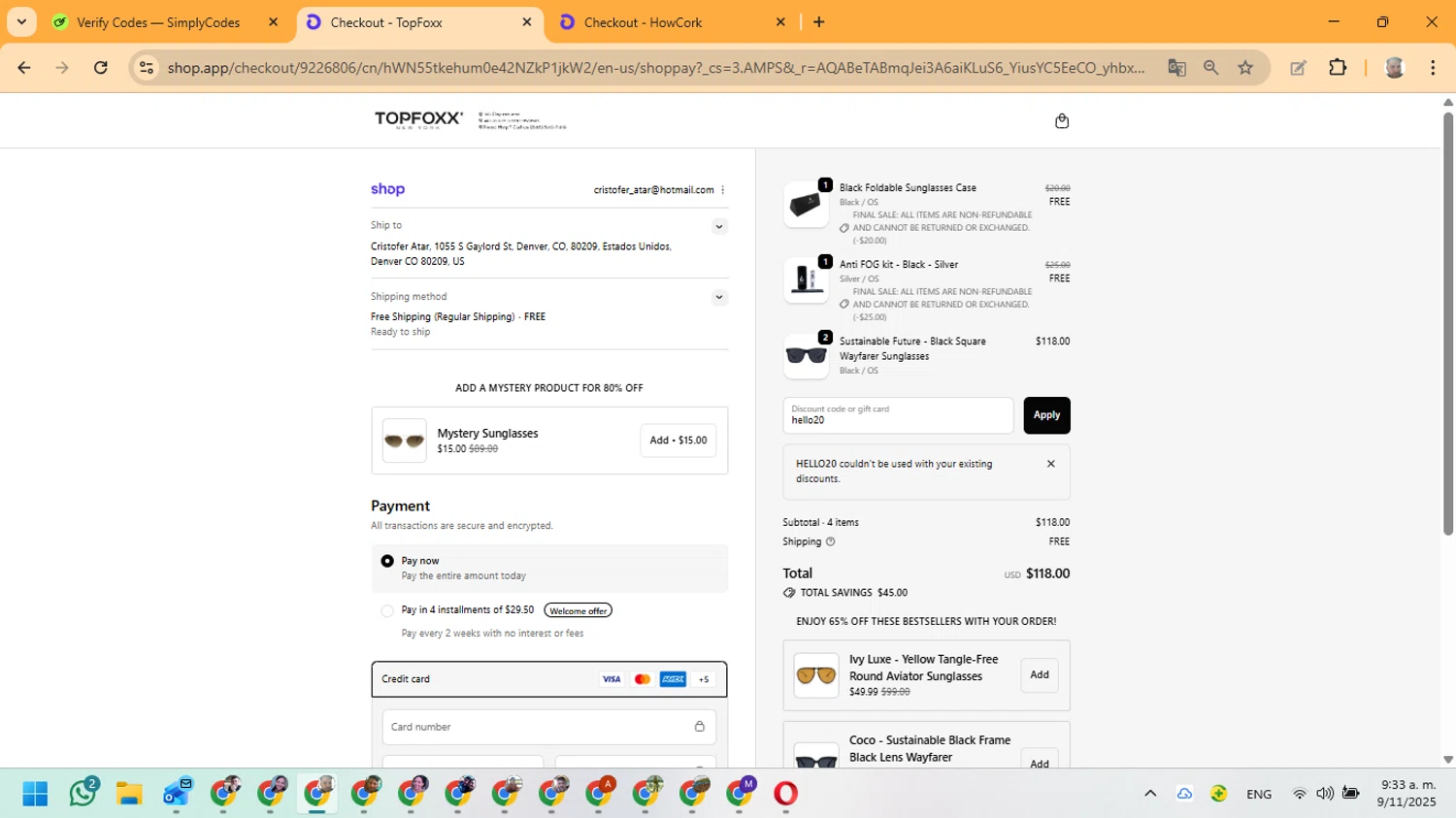Open the browser Extensions icon

click(1338, 68)
